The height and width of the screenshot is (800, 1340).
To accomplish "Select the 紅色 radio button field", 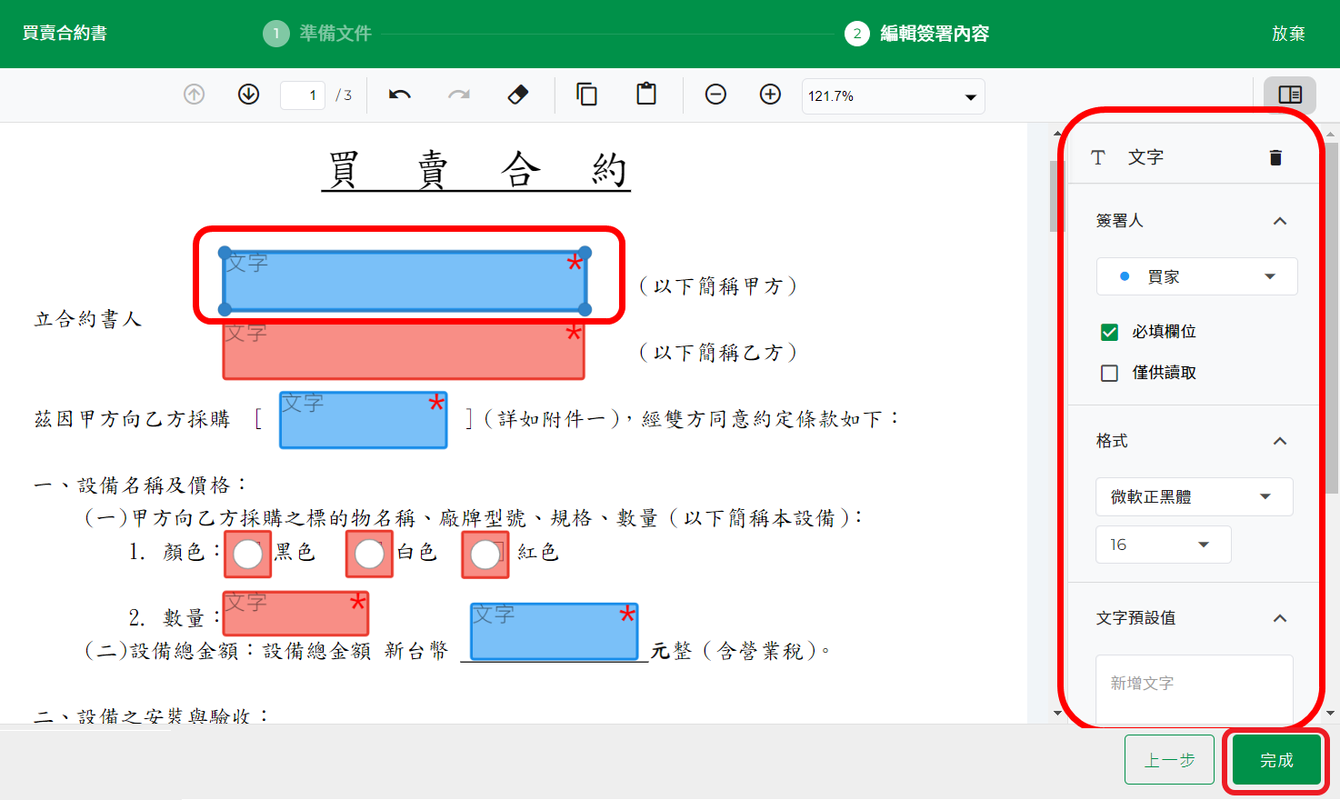I will (485, 554).
